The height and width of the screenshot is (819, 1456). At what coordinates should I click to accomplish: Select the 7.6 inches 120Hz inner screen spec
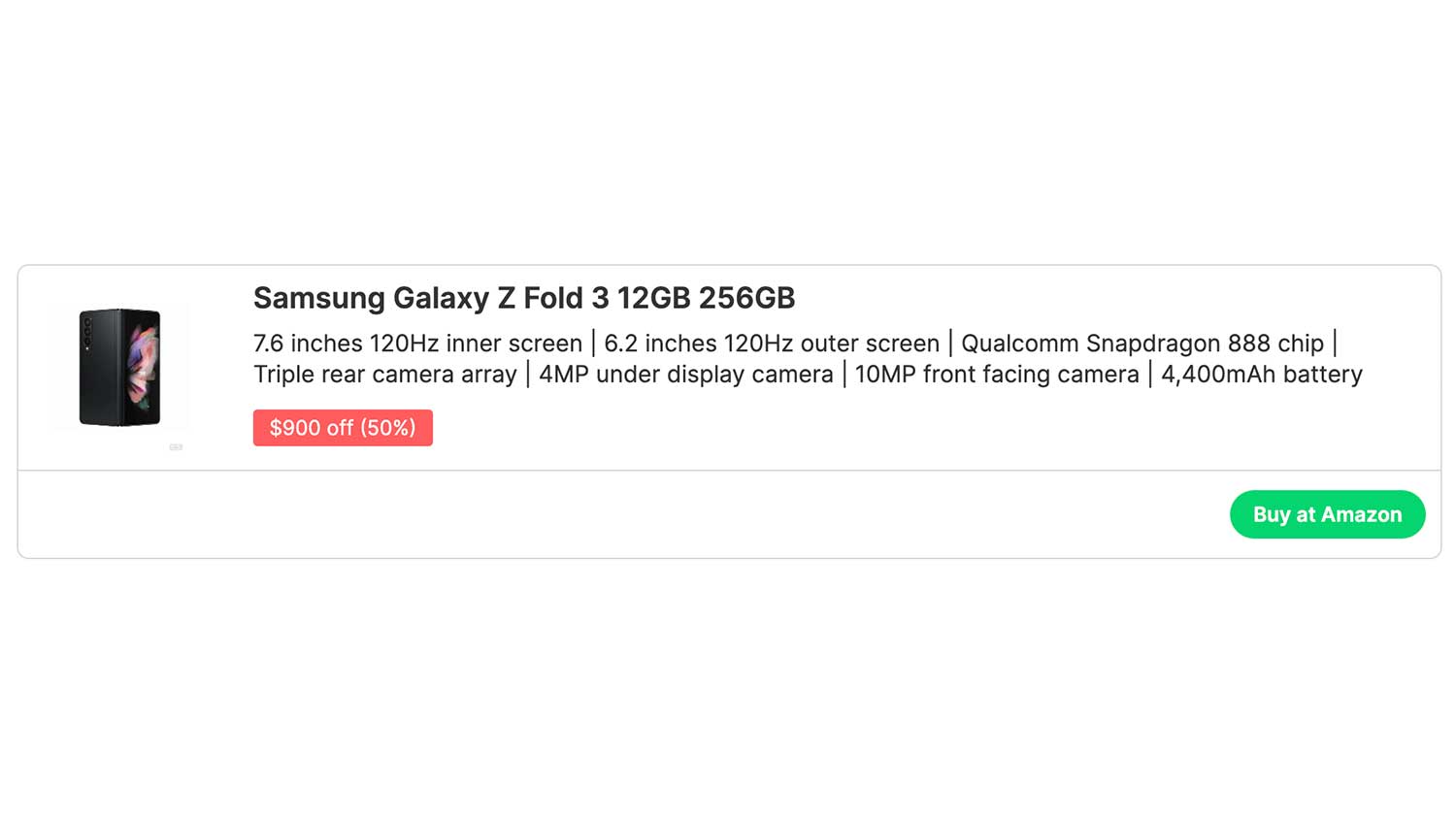coord(417,344)
